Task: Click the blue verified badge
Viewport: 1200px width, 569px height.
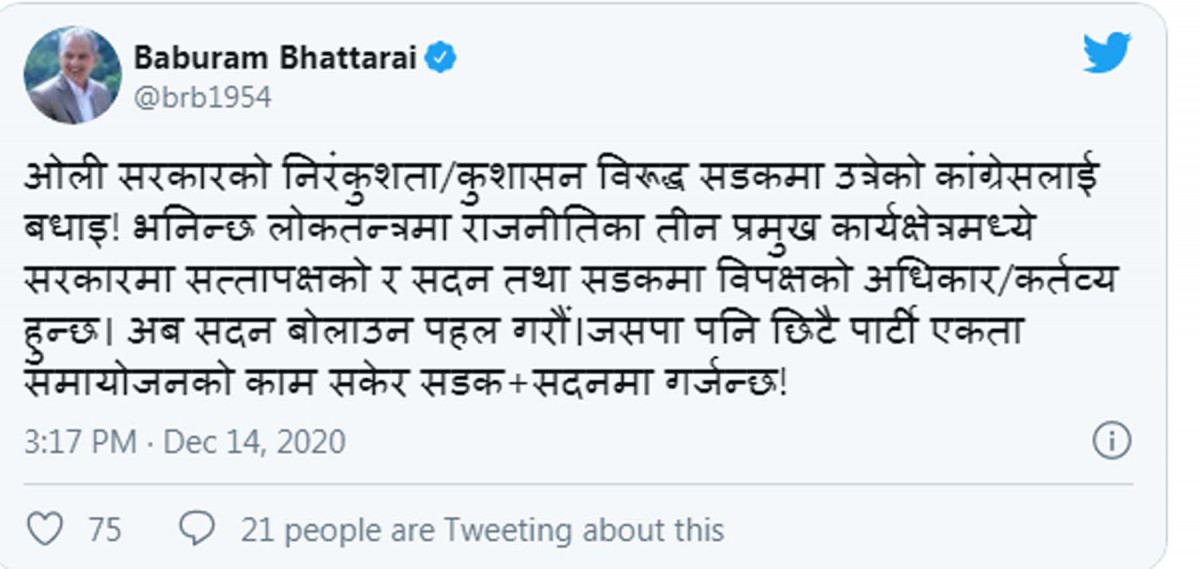Action: (441, 58)
